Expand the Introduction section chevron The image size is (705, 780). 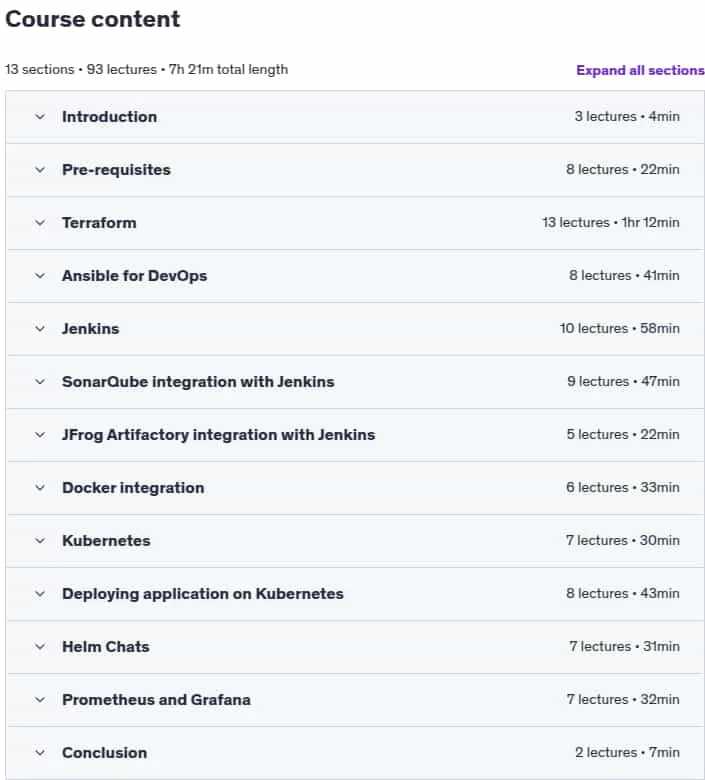[40, 117]
